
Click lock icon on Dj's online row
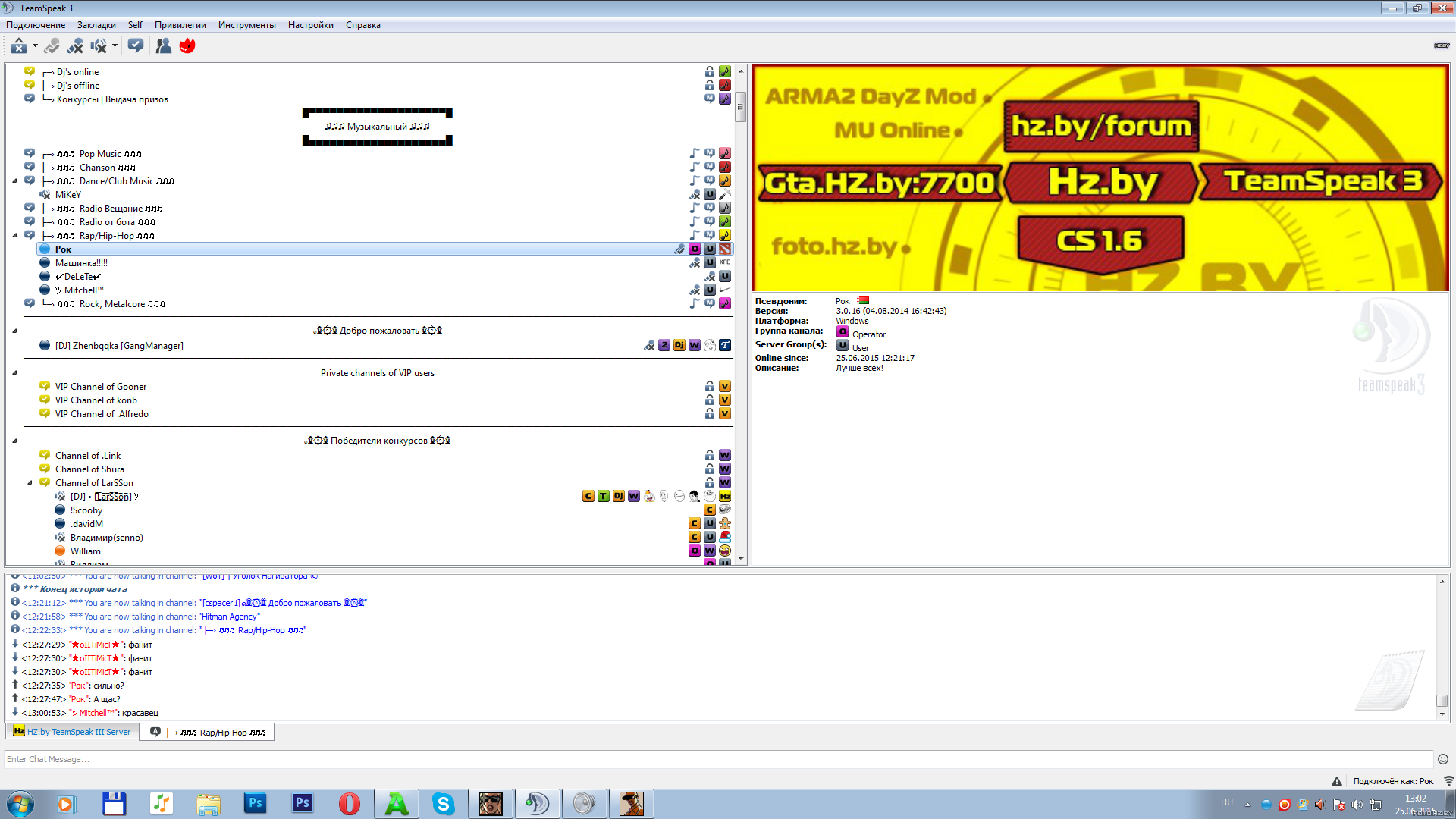[710, 72]
